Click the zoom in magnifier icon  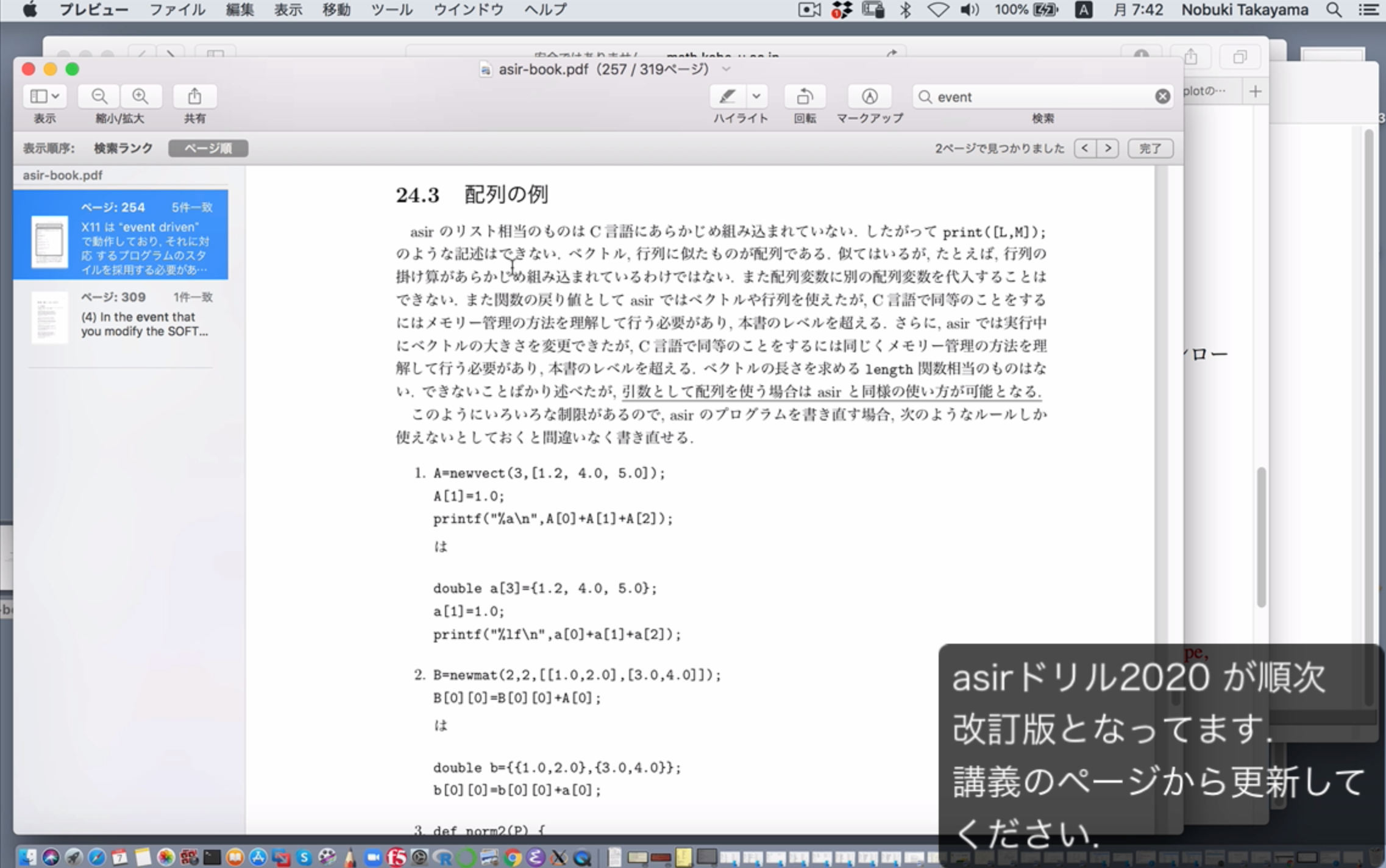pos(140,96)
